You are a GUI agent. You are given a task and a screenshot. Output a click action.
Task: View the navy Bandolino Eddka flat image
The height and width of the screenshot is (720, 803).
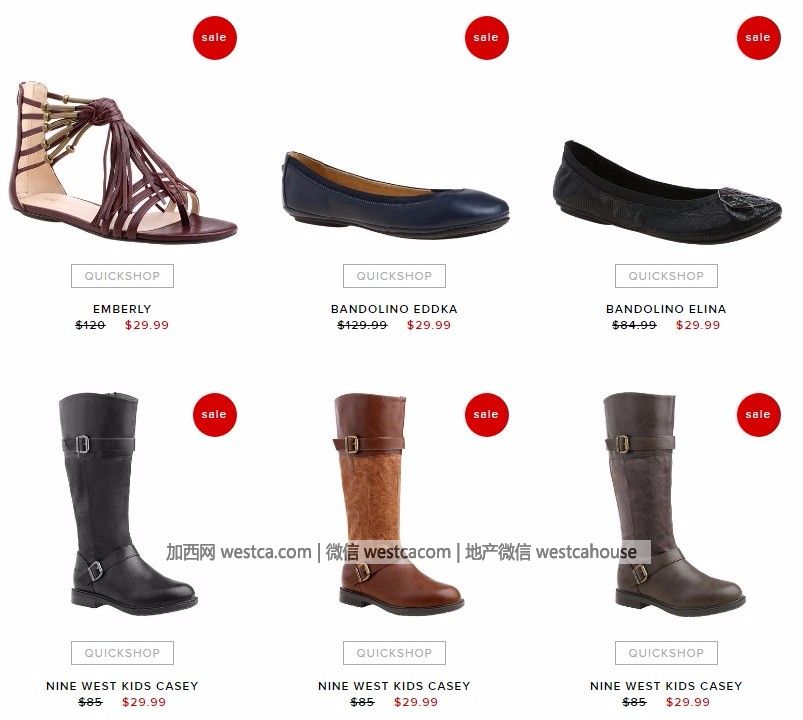395,195
